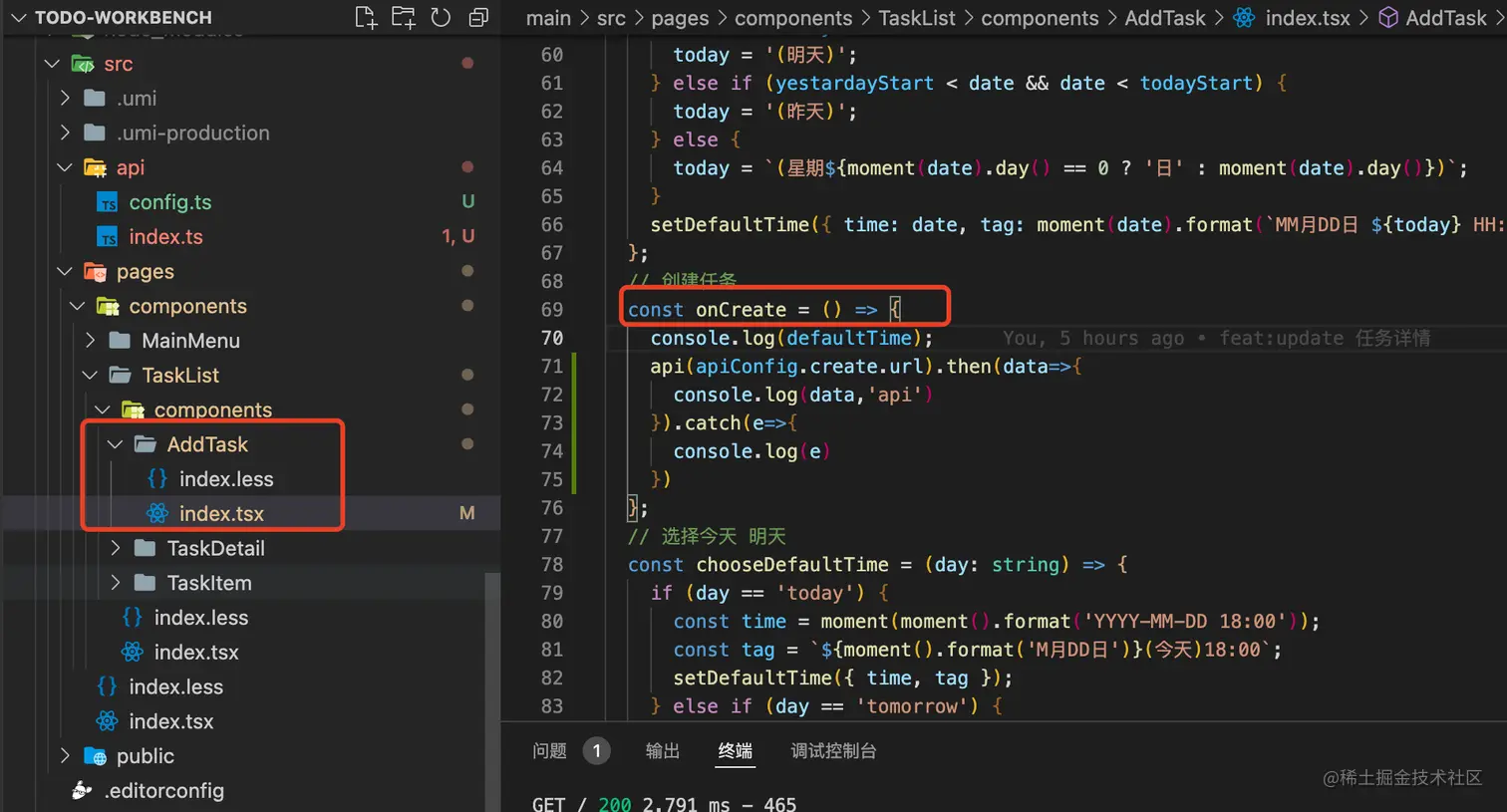Image resolution: width=1507 pixels, height=812 pixels.
Task: Click 'tomorrow' string on line 83
Action: (x=912, y=706)
